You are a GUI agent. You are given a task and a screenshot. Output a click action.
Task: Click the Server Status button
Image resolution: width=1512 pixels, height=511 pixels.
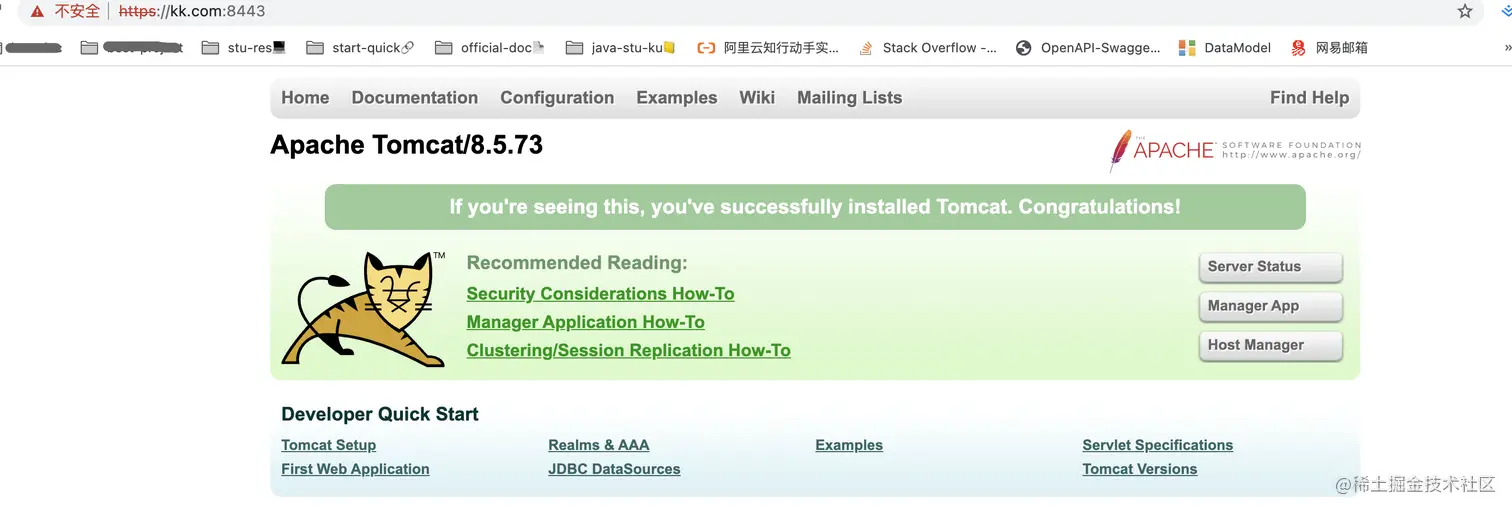(x=1270, y=267)
